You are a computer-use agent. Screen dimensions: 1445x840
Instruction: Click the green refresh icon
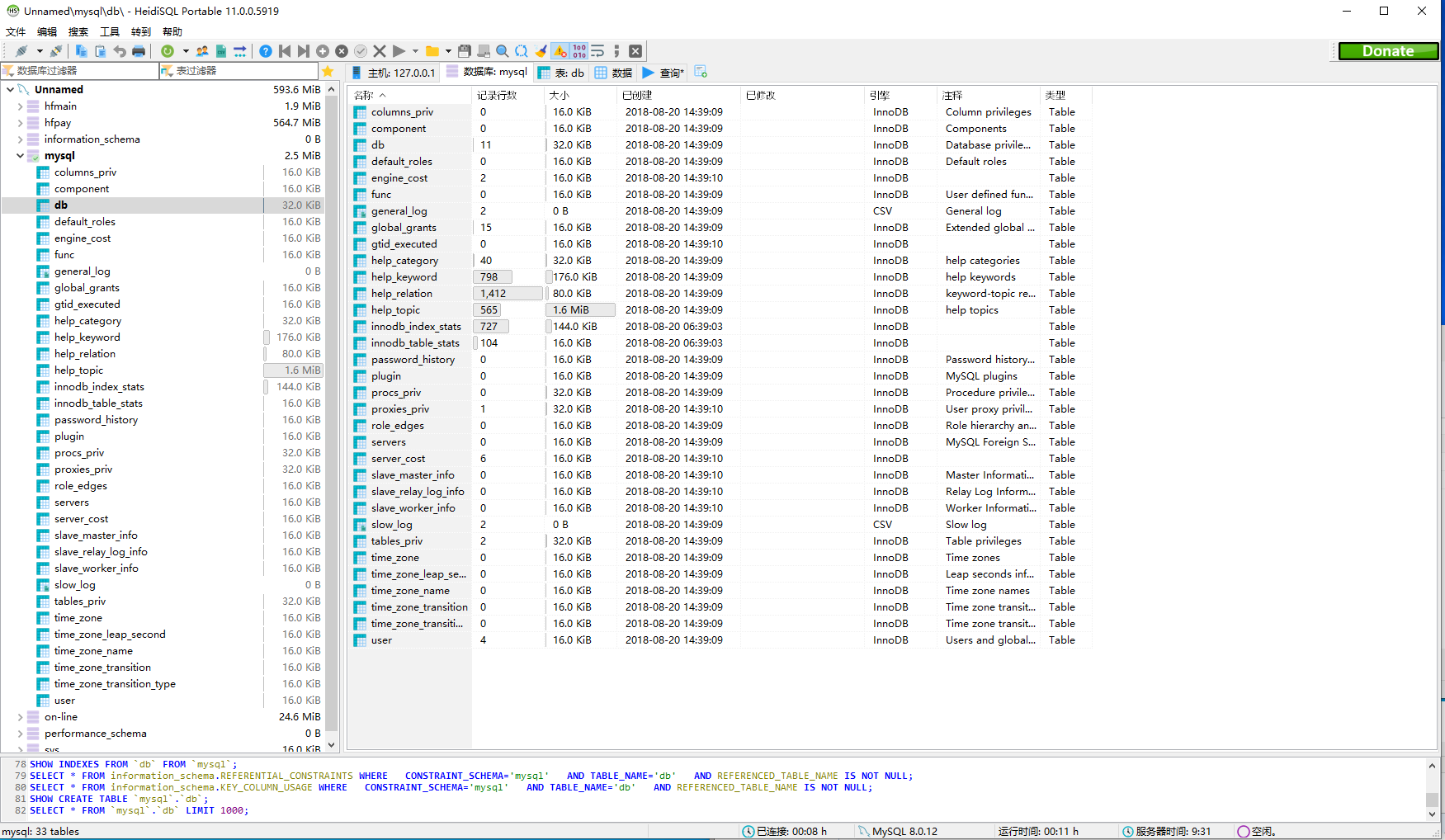[x=168, y=51]
